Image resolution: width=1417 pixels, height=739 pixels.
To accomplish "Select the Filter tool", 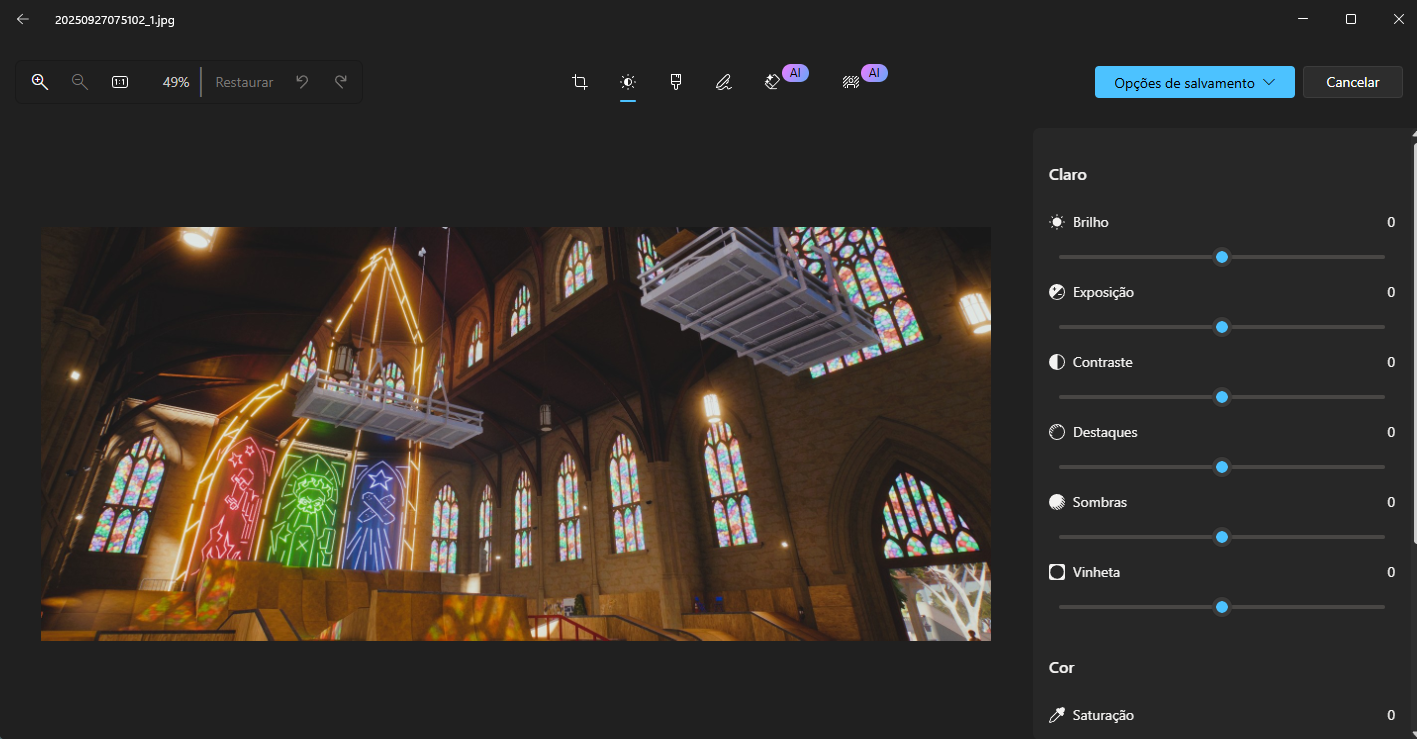I will pos(676,82).
